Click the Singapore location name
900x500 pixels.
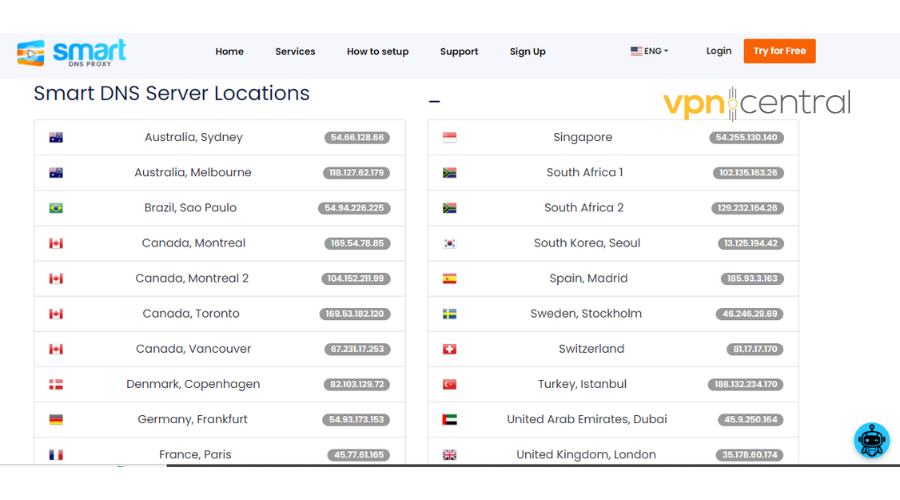[x=583, y=138]
